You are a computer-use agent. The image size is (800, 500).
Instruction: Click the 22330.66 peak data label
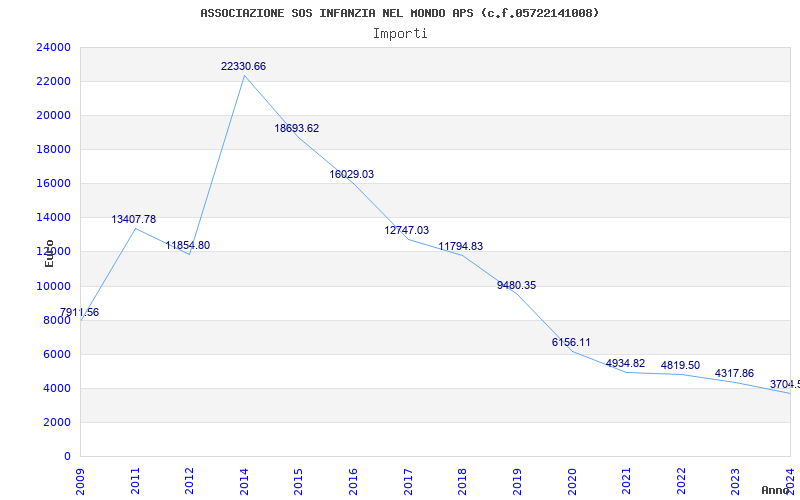pos(243,66)
